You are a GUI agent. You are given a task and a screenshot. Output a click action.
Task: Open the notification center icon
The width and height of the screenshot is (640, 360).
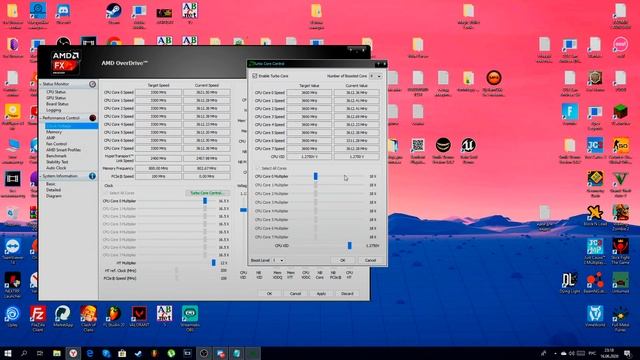pyautogui.click(x=627, y=353)
